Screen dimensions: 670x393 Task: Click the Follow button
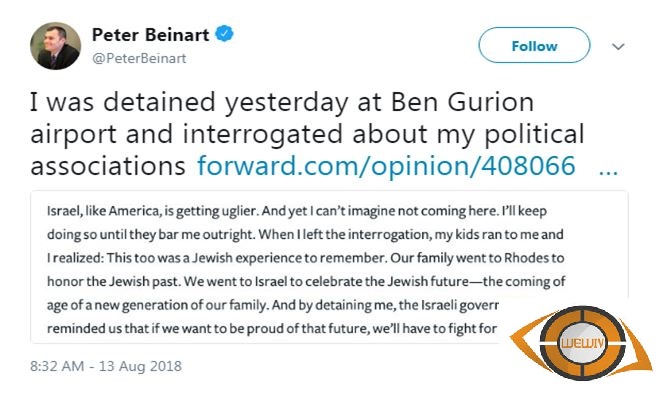pyautogui.click(x=535, y=45)
